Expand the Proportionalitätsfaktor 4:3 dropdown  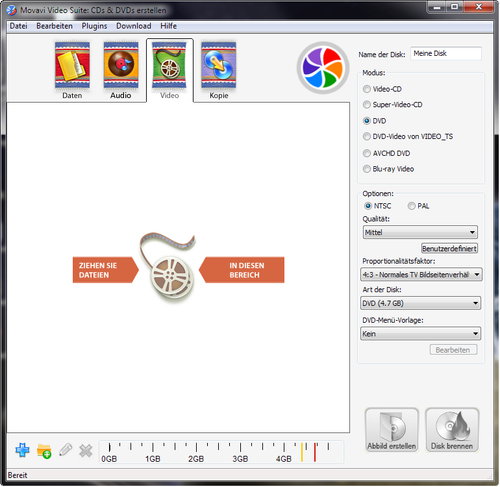coord(421,275)
